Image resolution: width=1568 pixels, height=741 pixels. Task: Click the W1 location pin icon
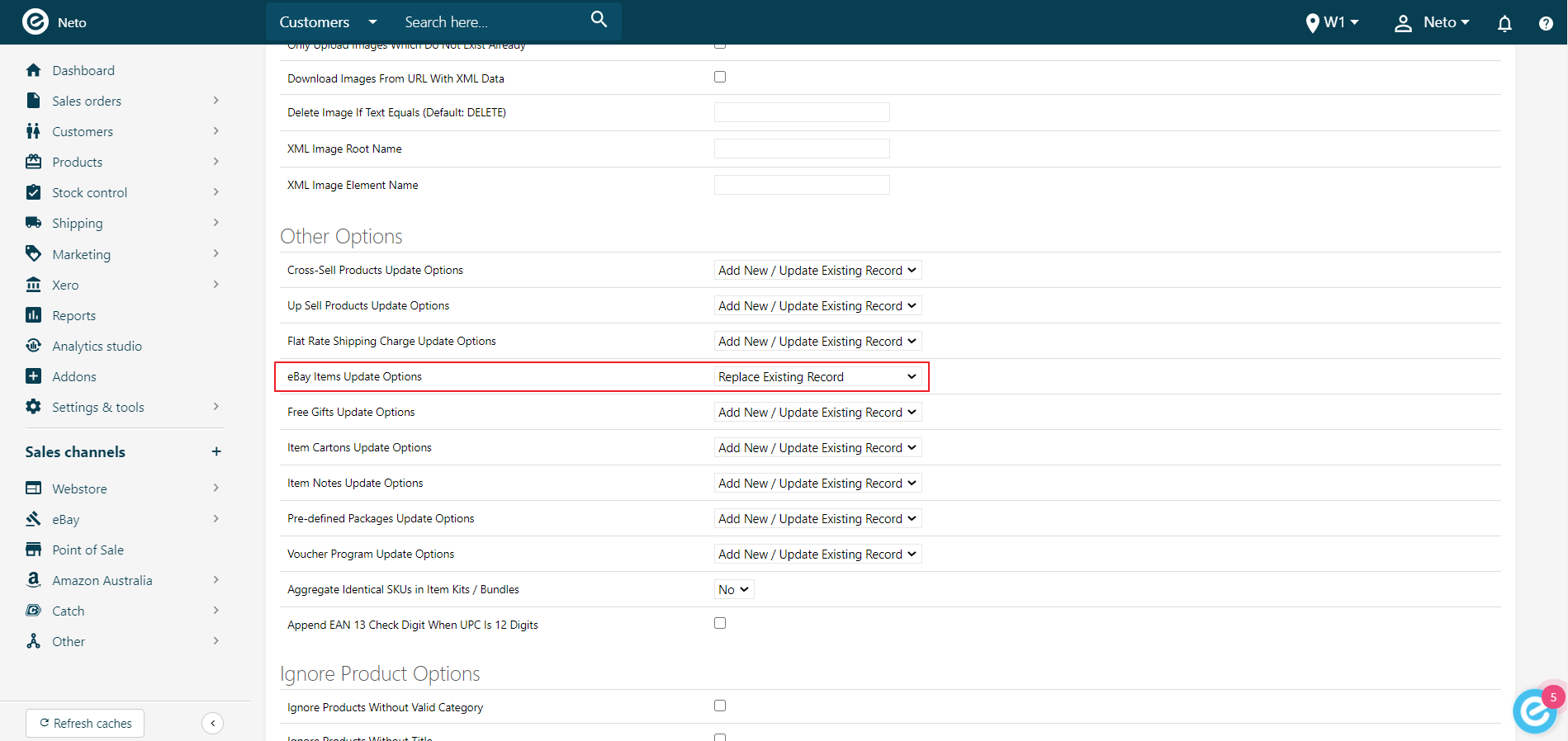point(1312,23)
